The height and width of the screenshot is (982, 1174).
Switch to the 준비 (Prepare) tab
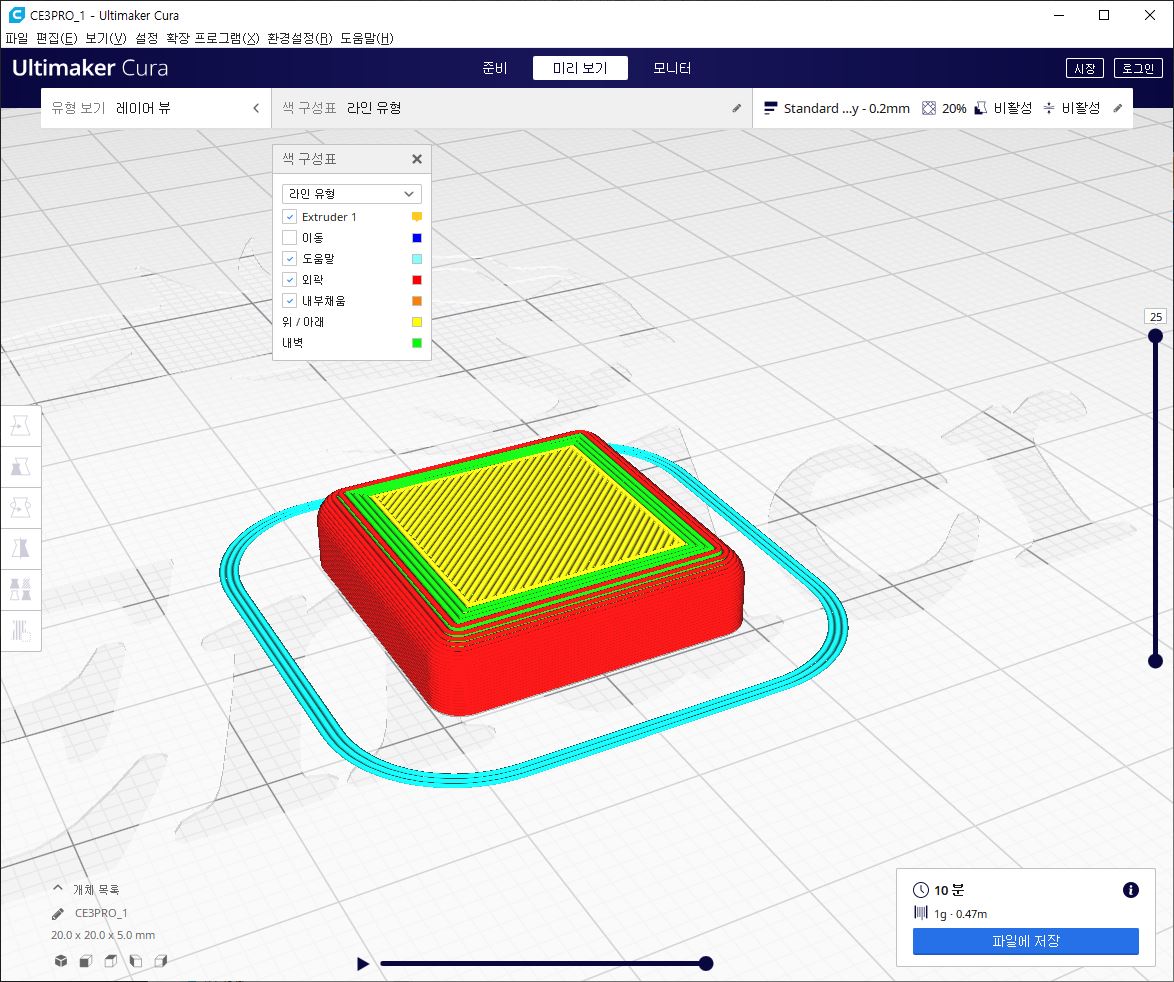pyautogui.click(x=494, y=68)
